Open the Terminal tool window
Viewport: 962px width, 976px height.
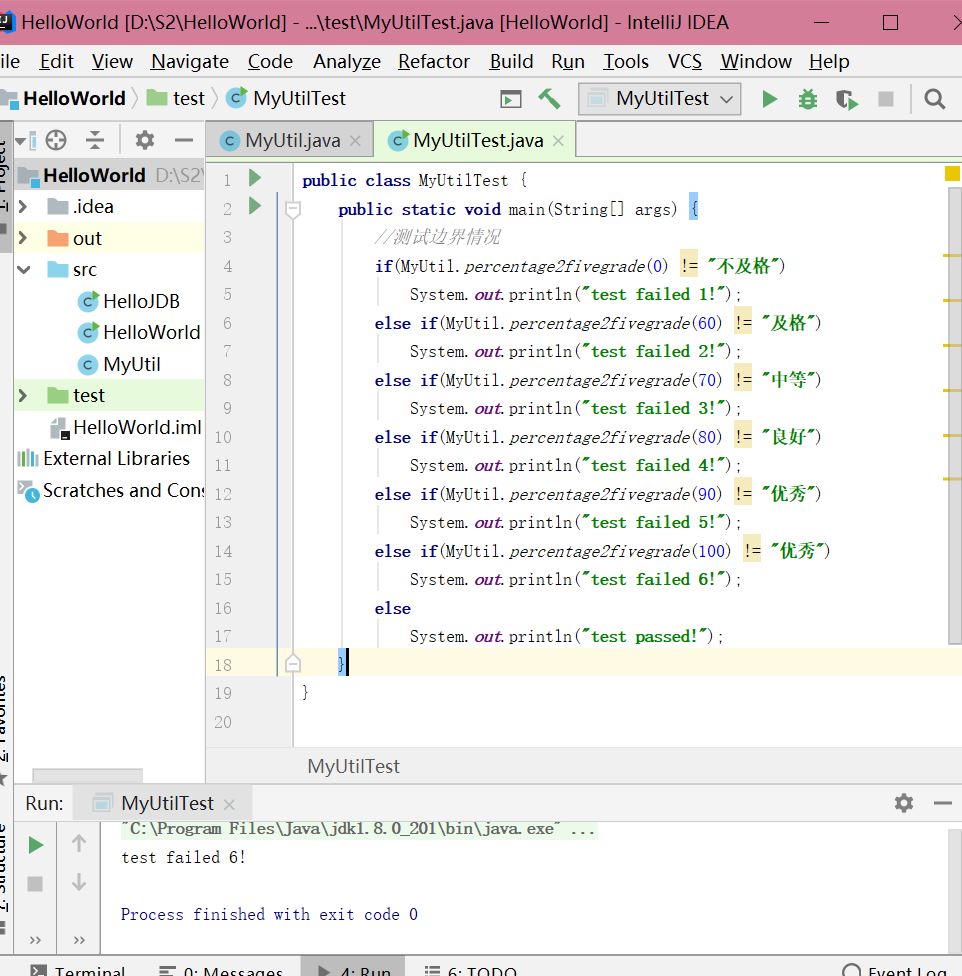pyautogui.click(x=78, y=970)
